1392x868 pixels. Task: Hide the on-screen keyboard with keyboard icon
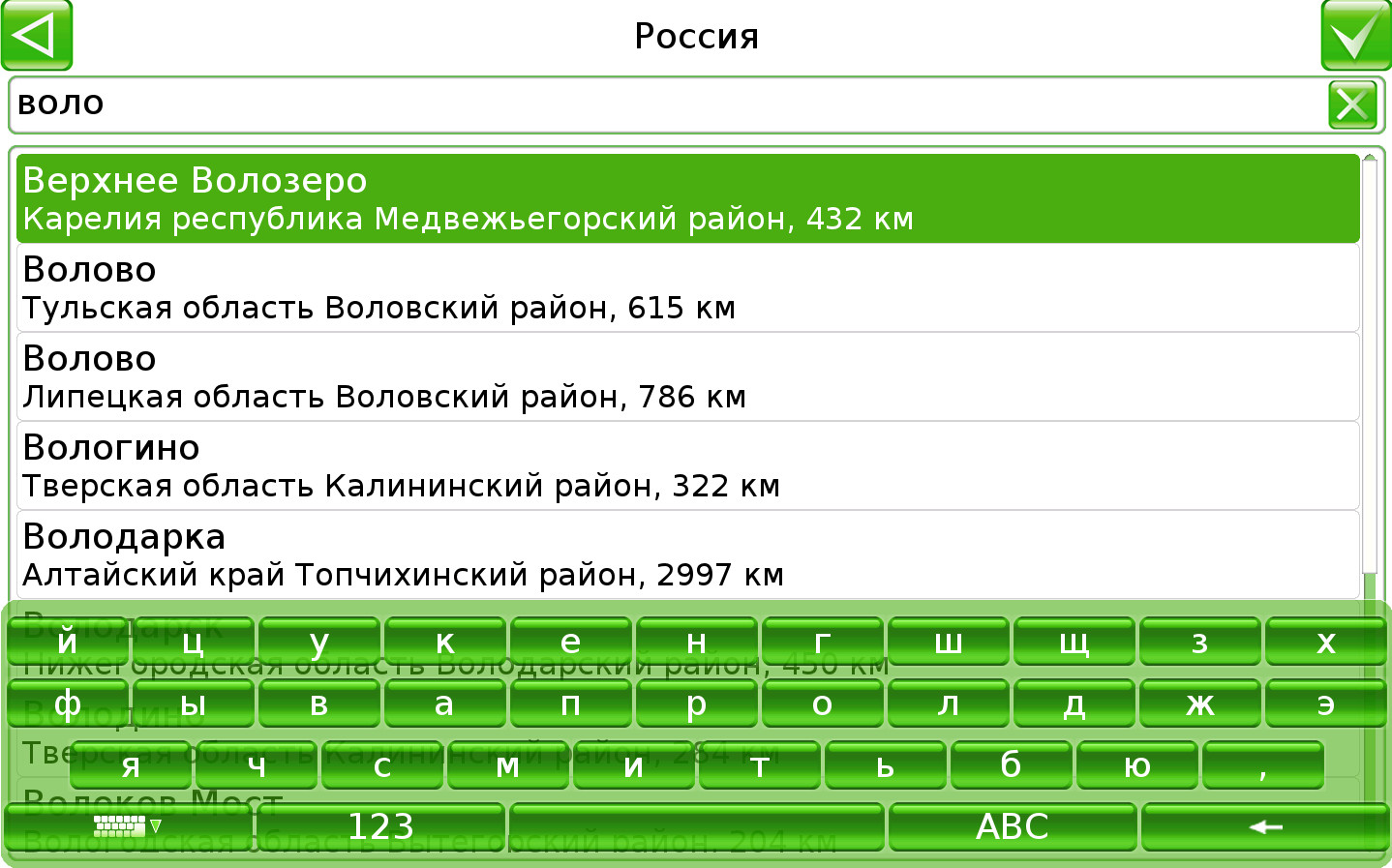click(x=128, y=826)
